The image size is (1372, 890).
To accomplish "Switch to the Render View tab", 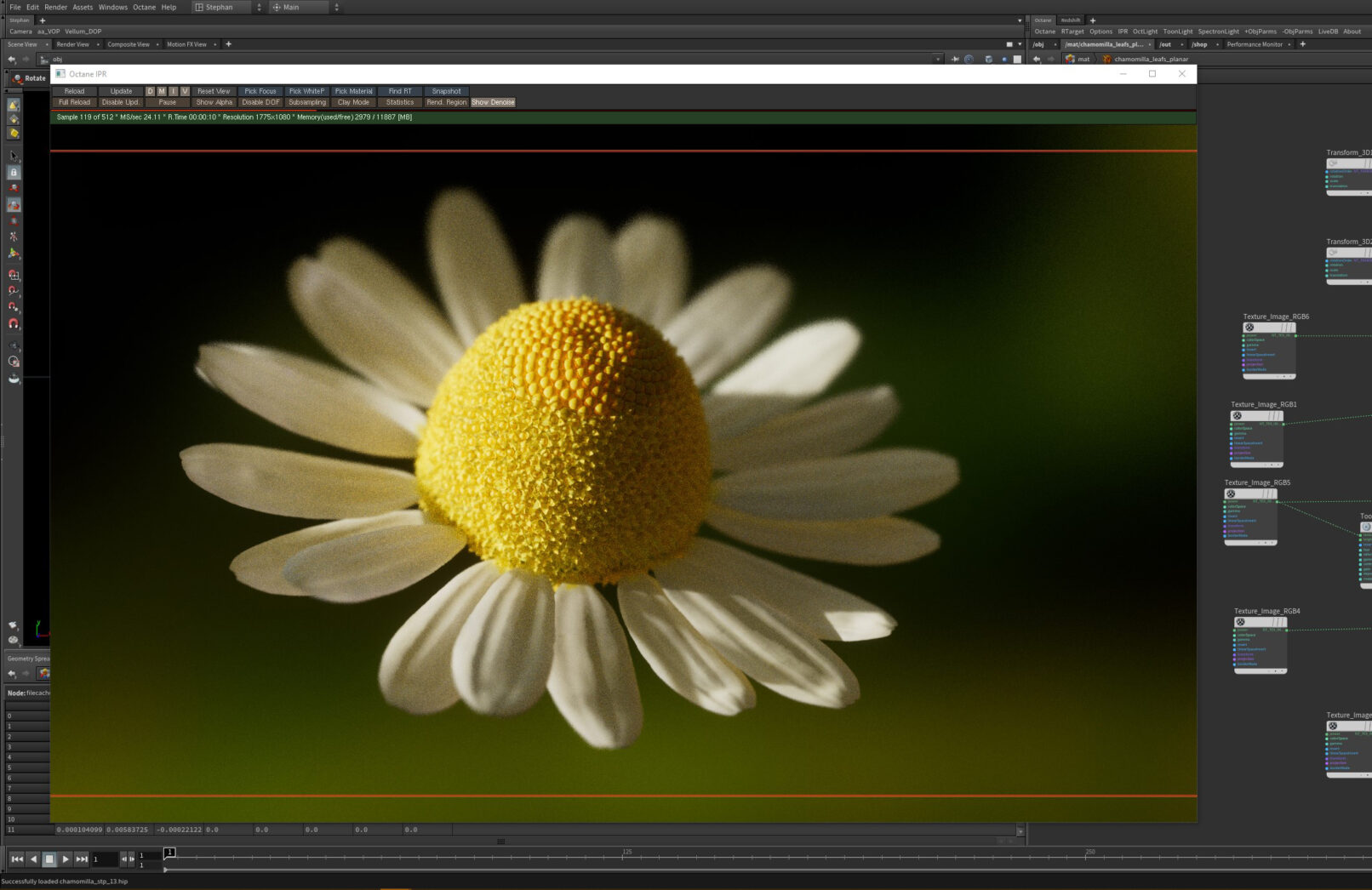I will [73, 44].
